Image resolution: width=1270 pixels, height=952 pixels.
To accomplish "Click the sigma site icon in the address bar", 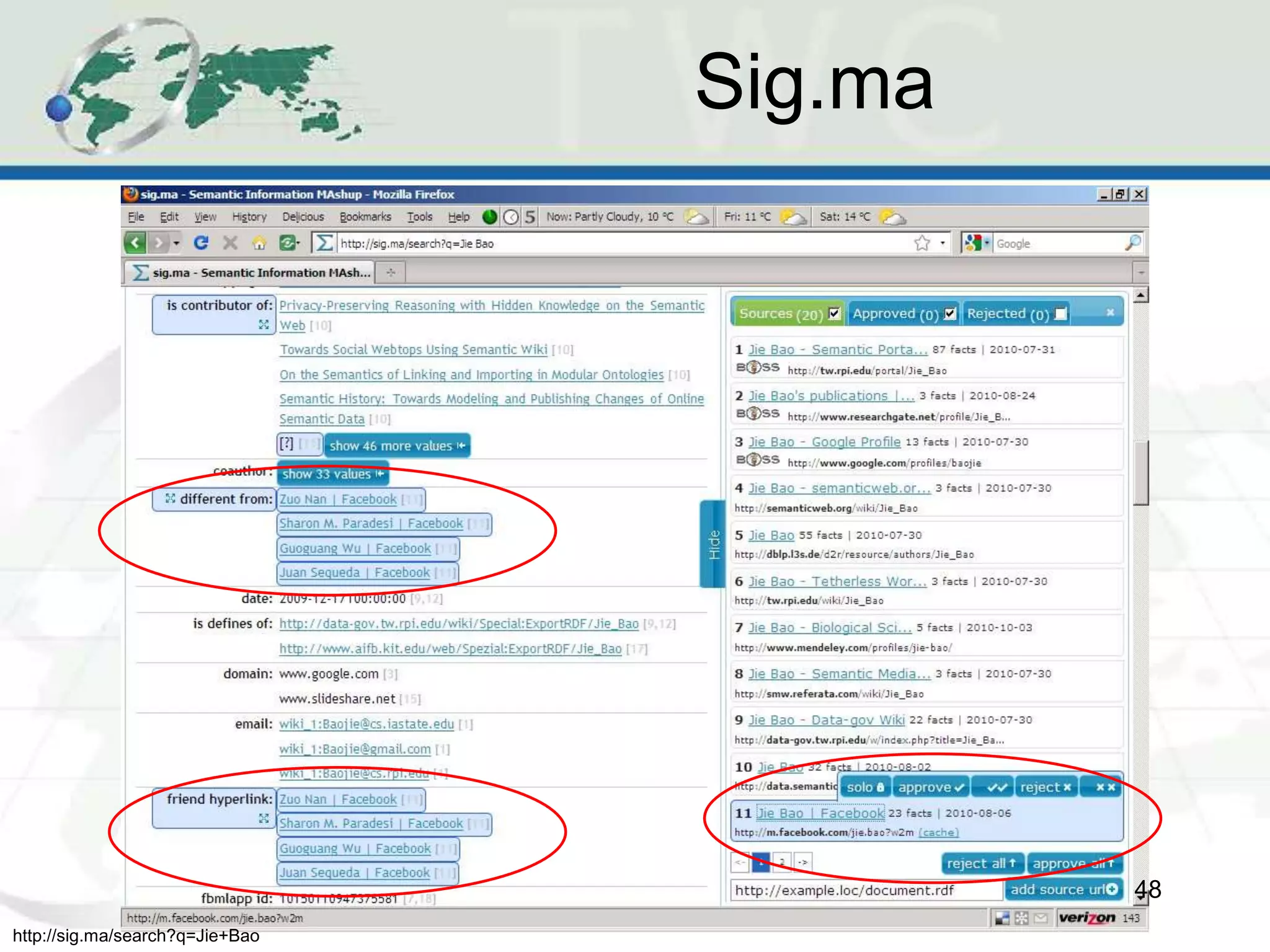I will click(x=324, y=242).
